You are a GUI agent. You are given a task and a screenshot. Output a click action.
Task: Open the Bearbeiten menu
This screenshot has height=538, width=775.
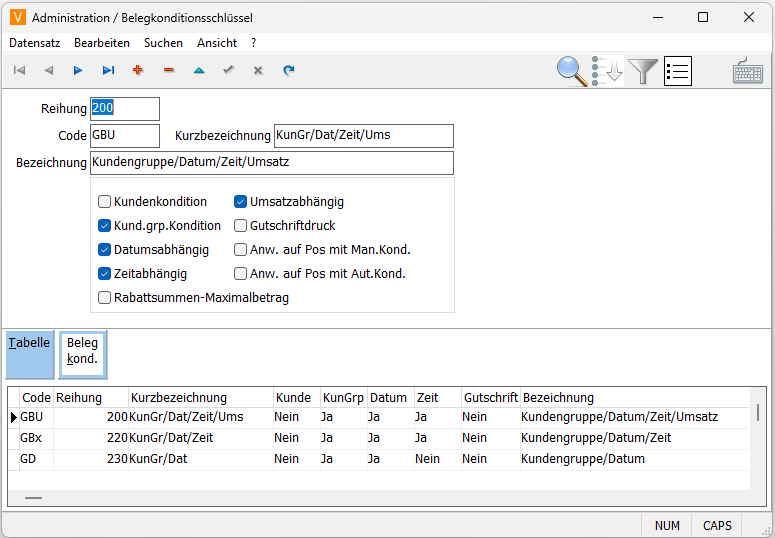tap(102, 43)
